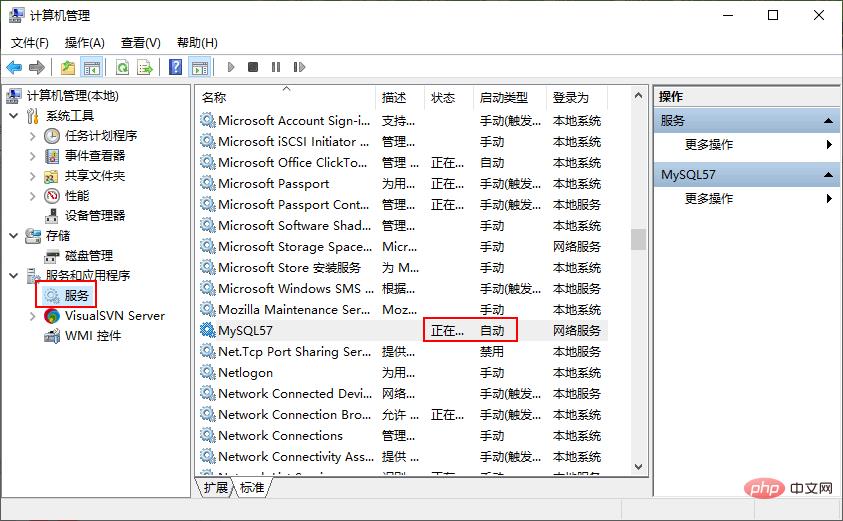Select the Task Scheduler (任务计划程序) icon
Viewport: 843px width, 521px height.
pyautogui.click(x=52, y=136)
